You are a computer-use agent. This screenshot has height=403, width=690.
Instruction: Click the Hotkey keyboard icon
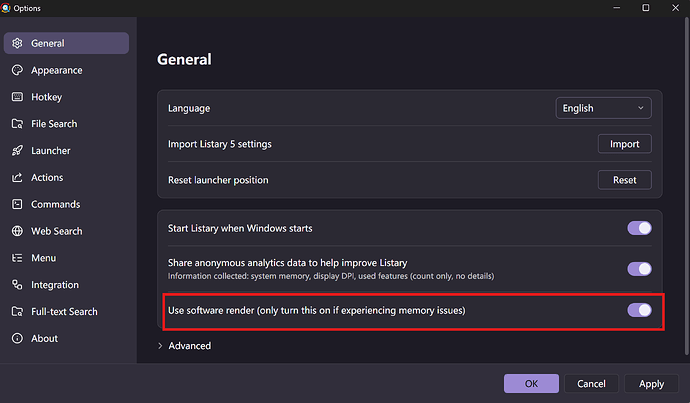17,97
